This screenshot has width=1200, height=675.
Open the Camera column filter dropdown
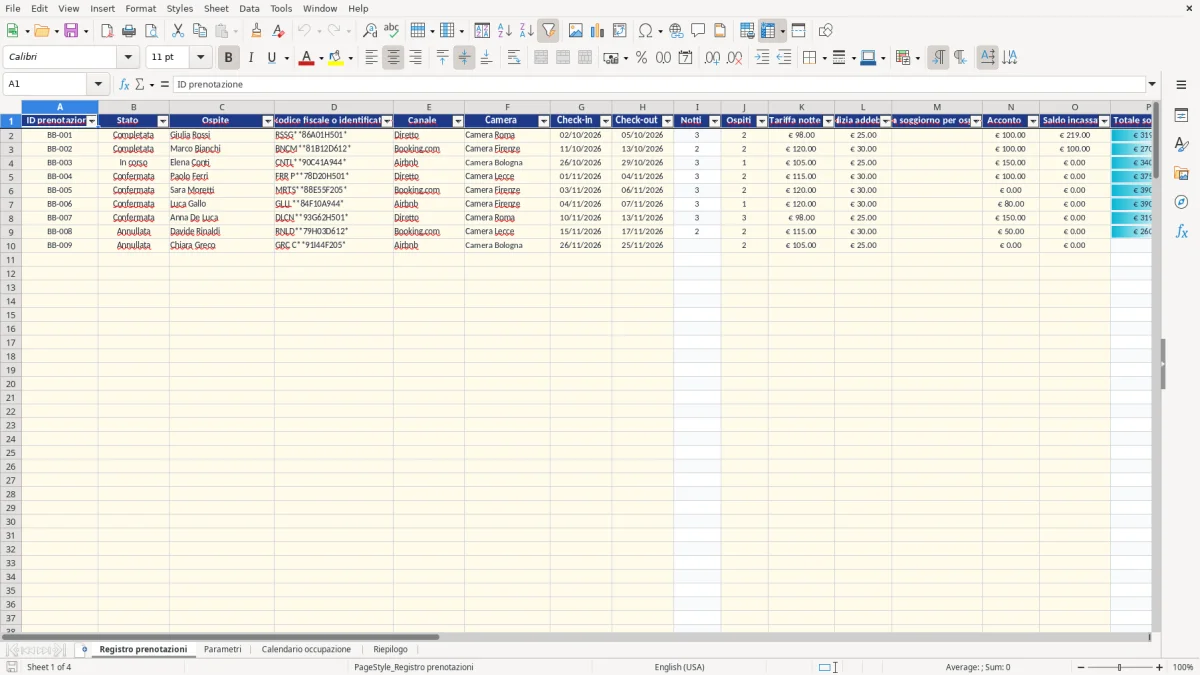click(x=544, y=121)
